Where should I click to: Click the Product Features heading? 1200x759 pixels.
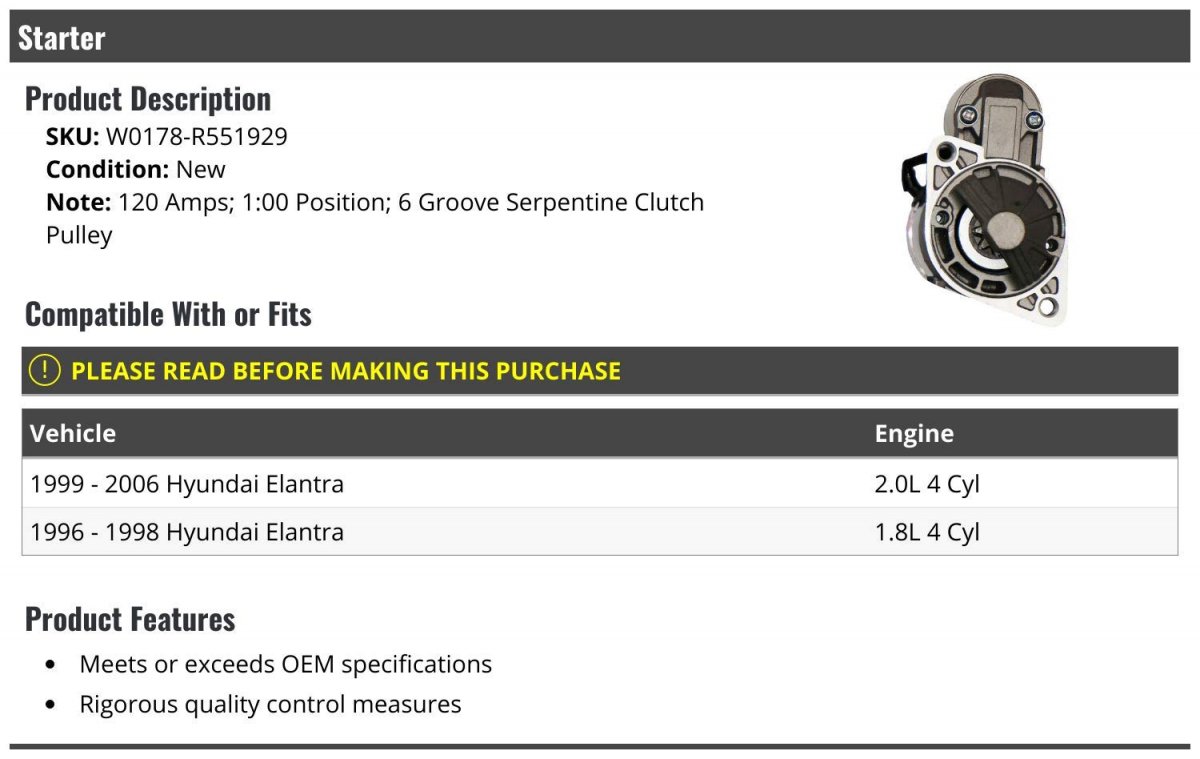[x=130, y=620]
